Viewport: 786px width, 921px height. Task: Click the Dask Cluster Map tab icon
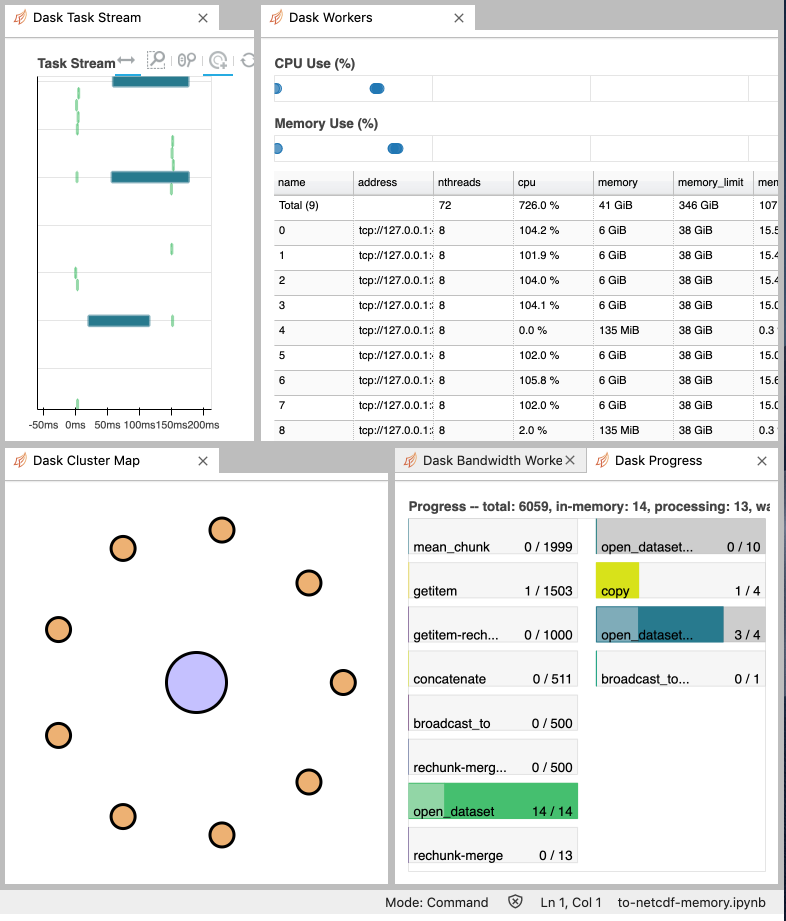(x=21, y=460)
